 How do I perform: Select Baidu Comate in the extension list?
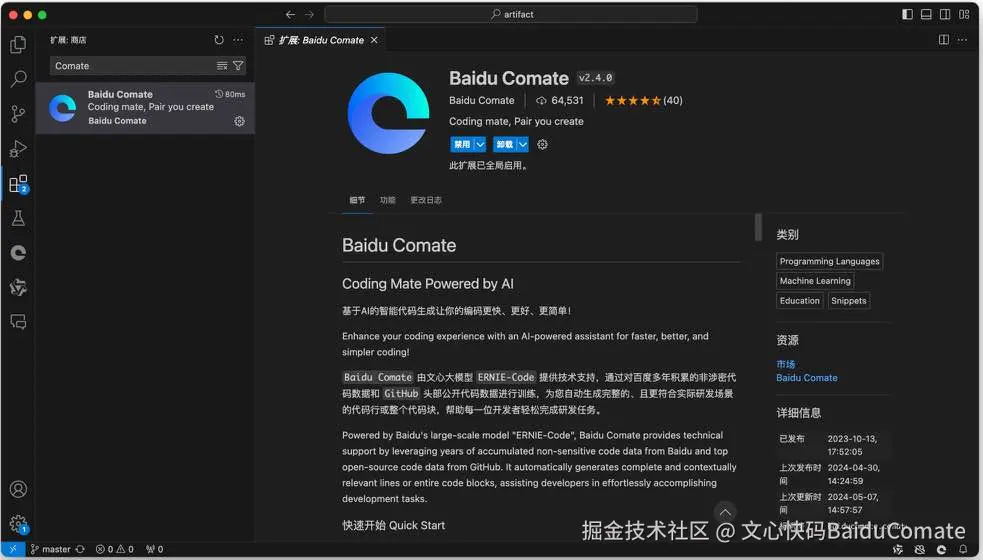[x=145, y=108]
